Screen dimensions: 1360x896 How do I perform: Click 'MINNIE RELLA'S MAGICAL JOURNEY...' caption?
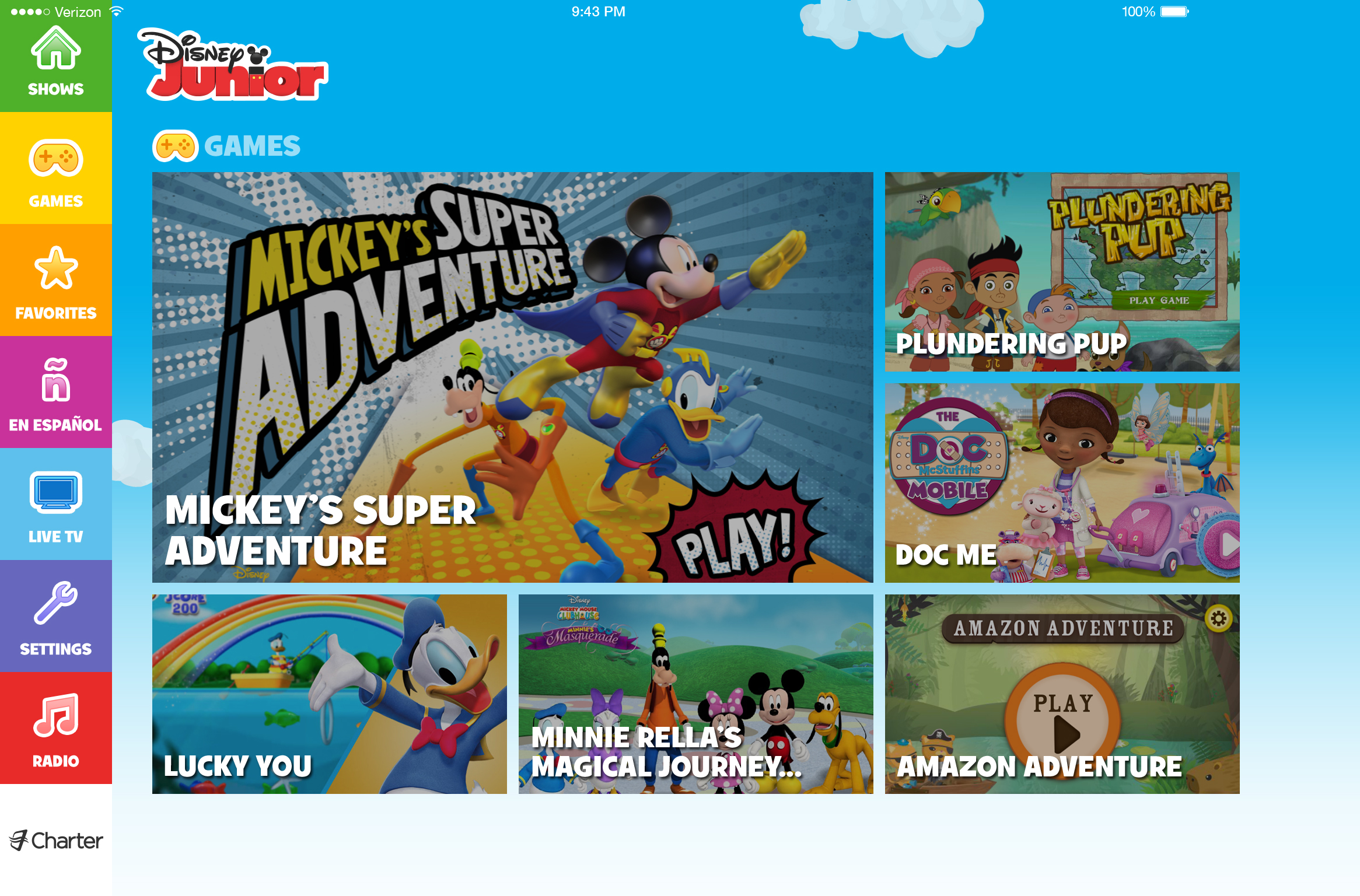[x=666, y=752]
